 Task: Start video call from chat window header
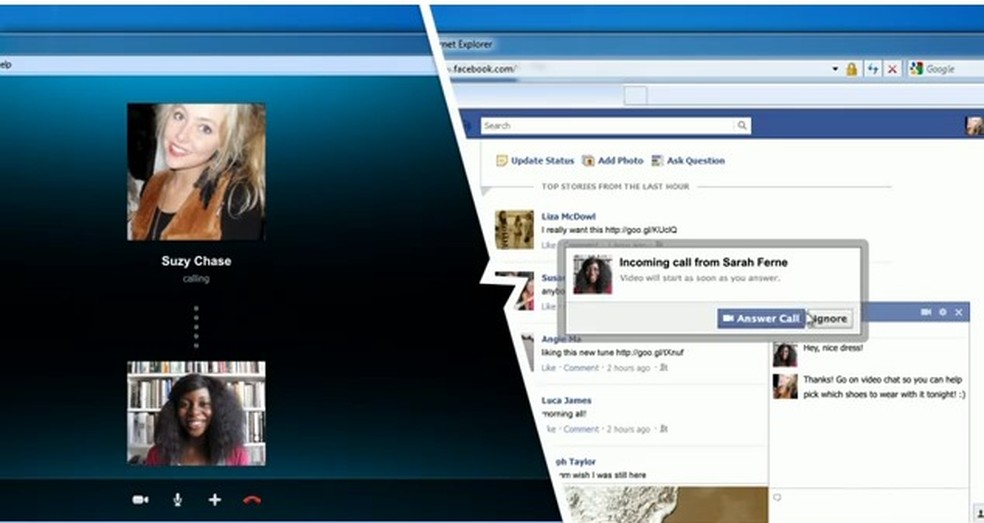pos(926,312)
